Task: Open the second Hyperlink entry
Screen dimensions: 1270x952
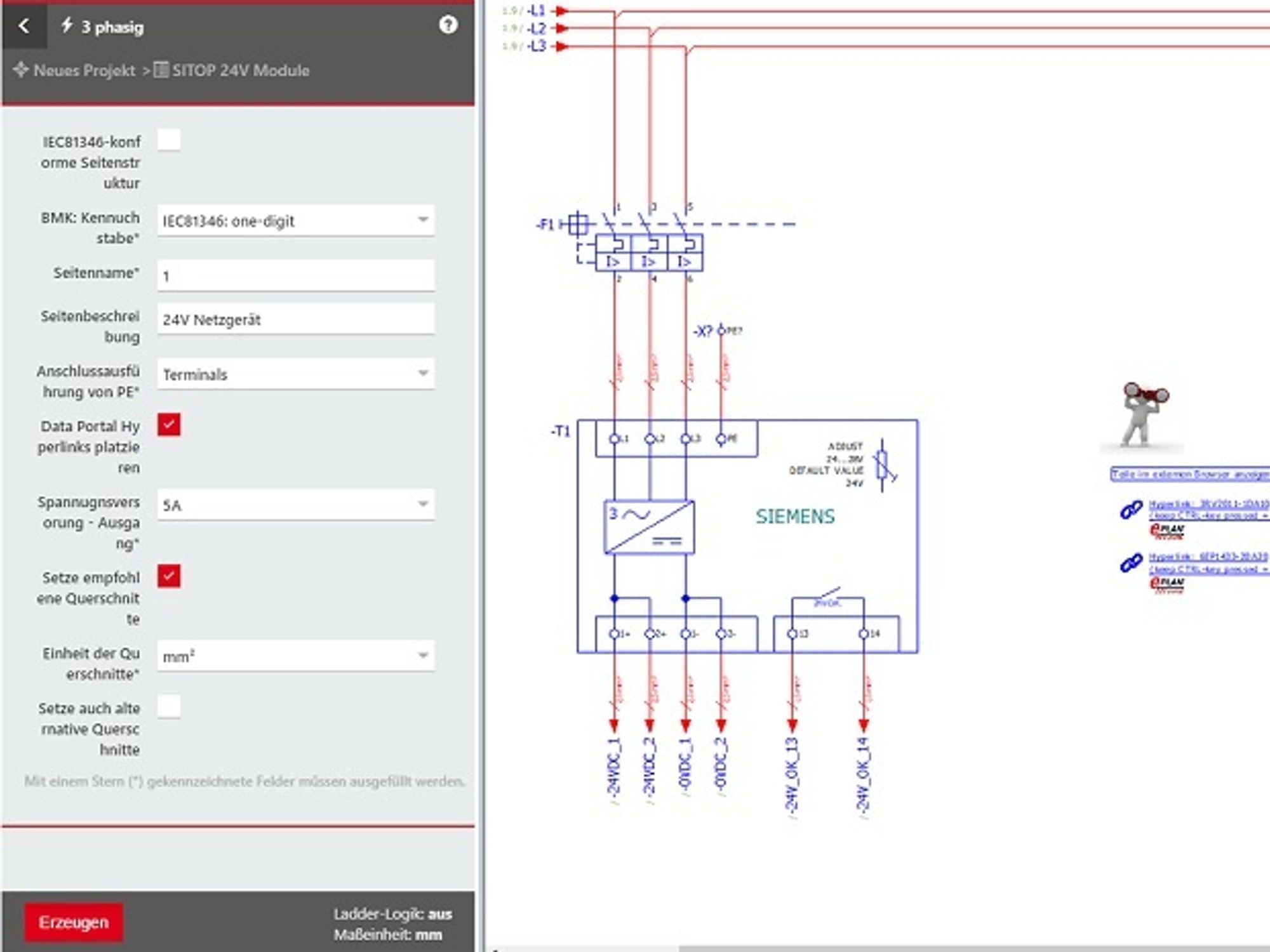Action: [1209, 563]
